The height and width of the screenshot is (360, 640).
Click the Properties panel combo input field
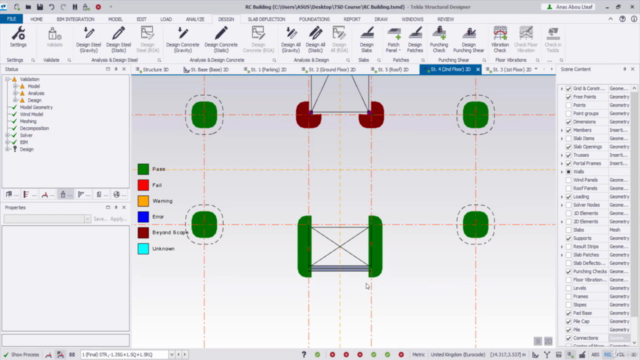point(44,219)
